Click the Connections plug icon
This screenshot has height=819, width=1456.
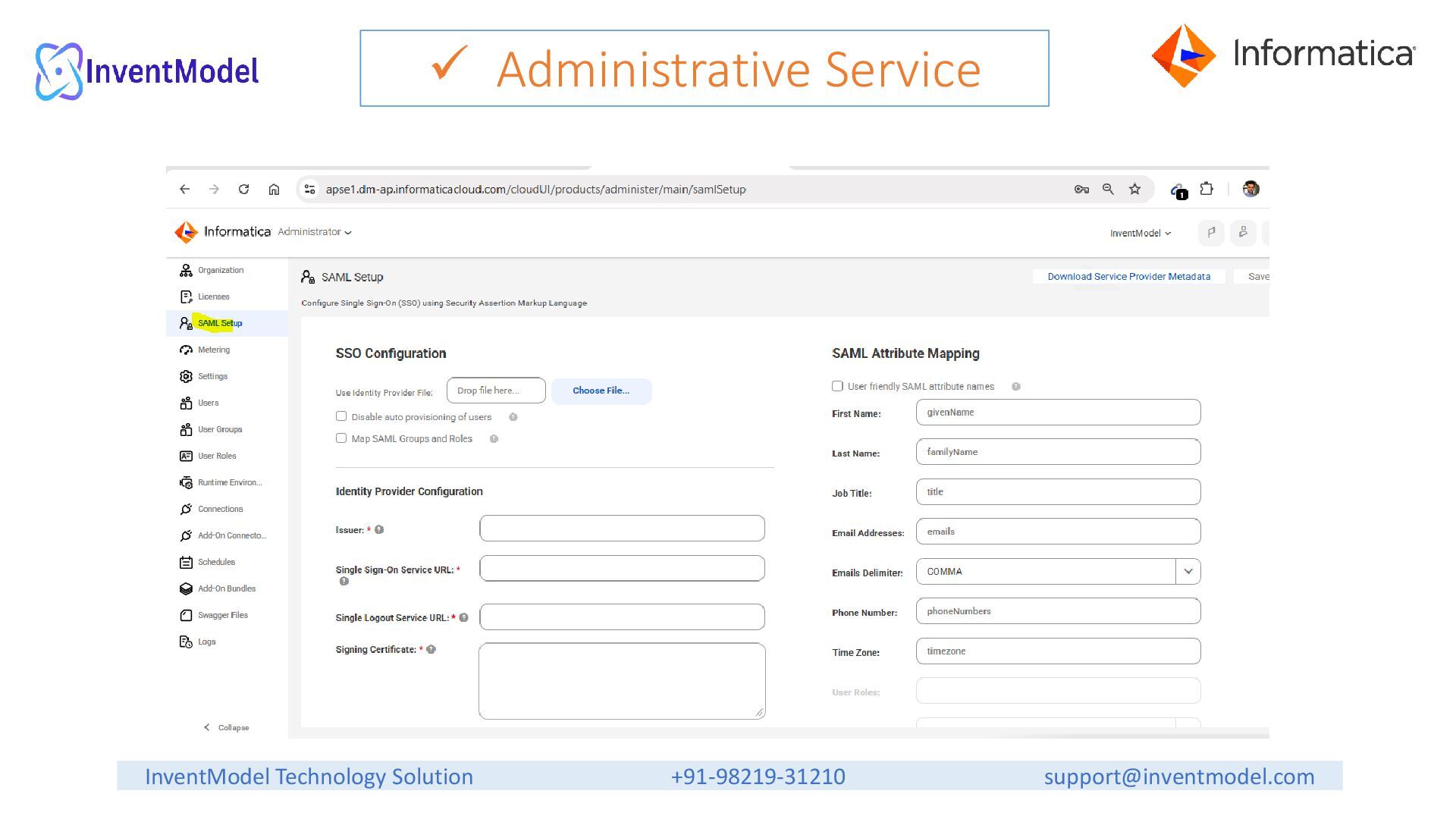pos(186,510)
